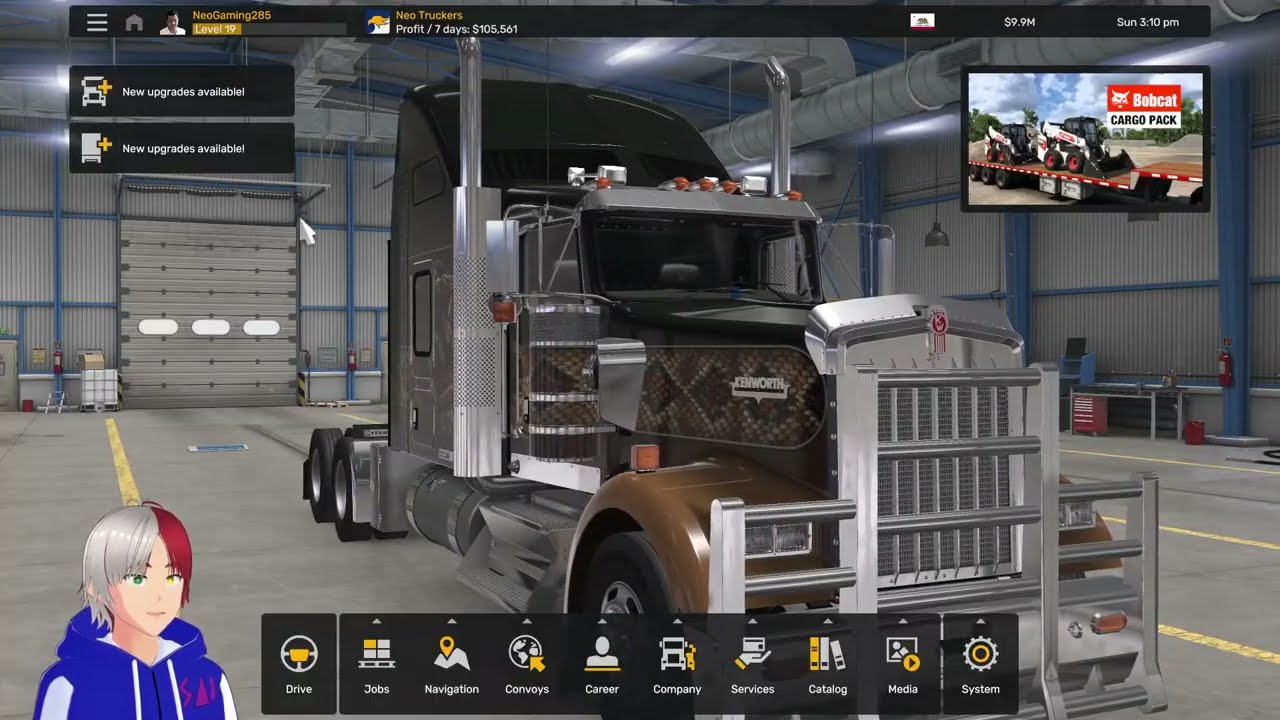Open the Career person icon
The image size is (1280, 720).
602,654
